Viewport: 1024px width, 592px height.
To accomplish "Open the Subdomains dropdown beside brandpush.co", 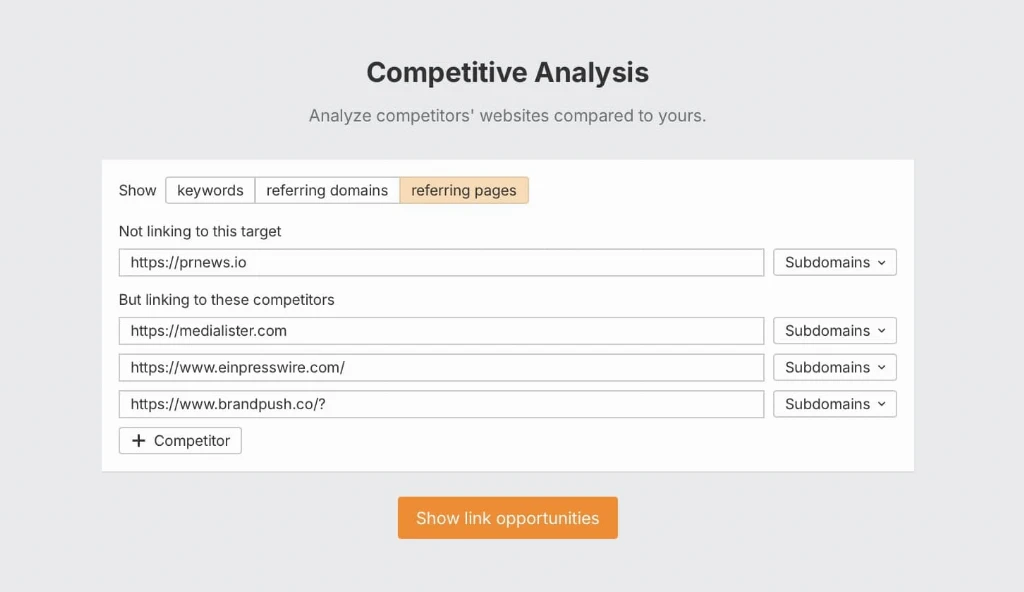I will [x=835, y=404].
